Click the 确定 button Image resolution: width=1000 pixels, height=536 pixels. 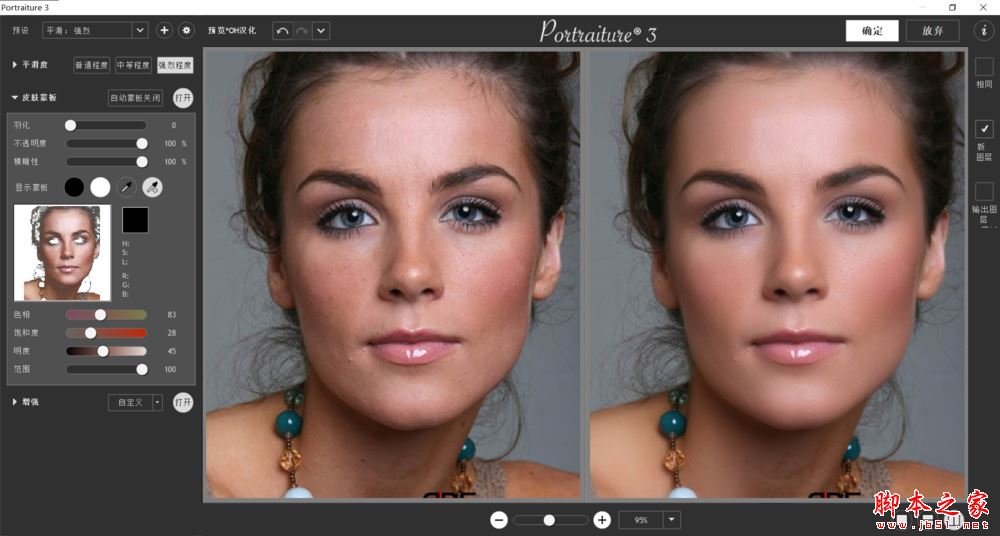point(871,30)
